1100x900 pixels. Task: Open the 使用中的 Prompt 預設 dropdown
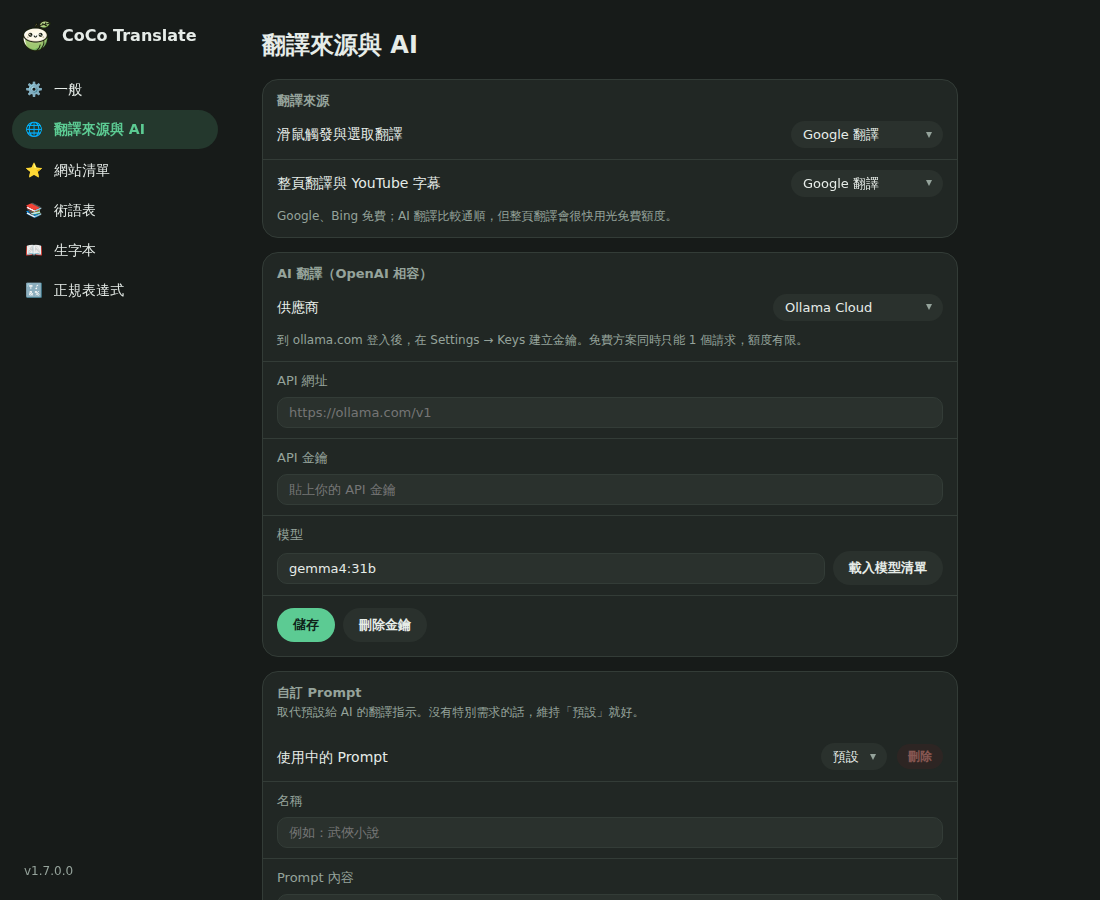point(854,756)
